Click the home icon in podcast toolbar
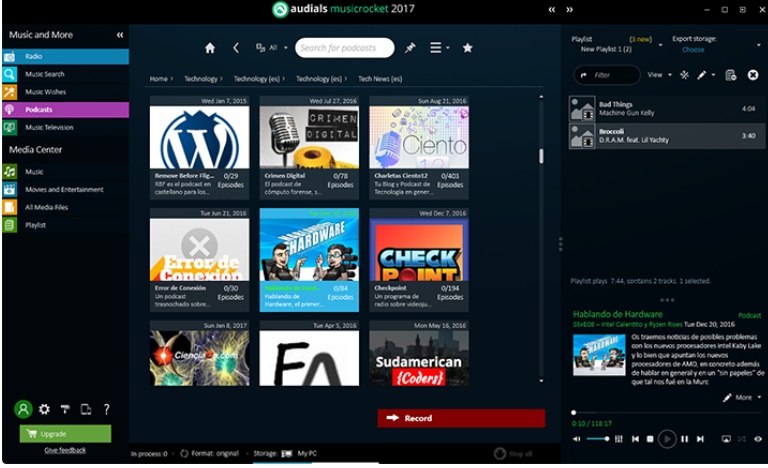 click(x=210, y=48)
